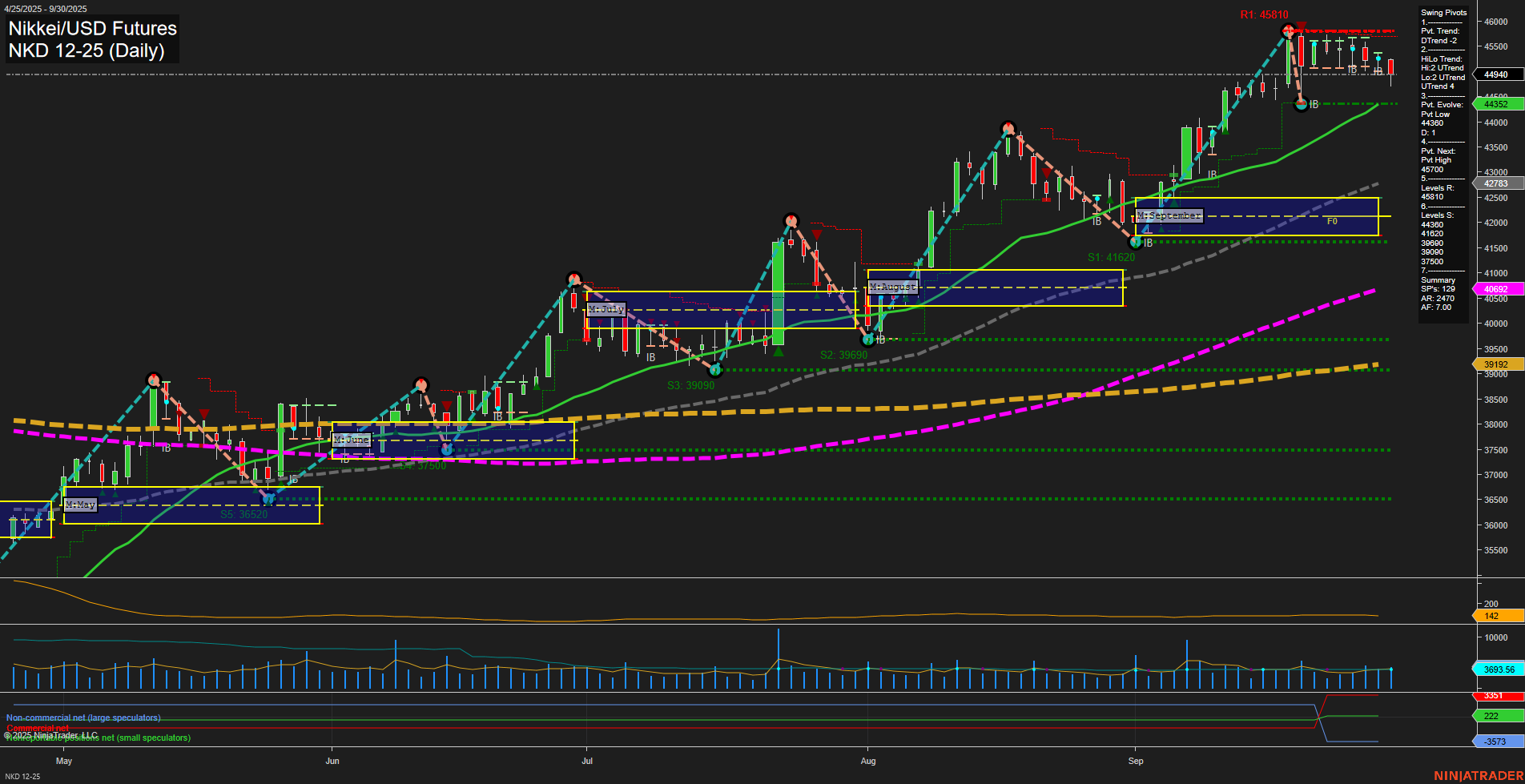Toggle the Non-commercial net (large speculators) legend entry
Screen dimensions: 1525x784
(x=83, y=718)
